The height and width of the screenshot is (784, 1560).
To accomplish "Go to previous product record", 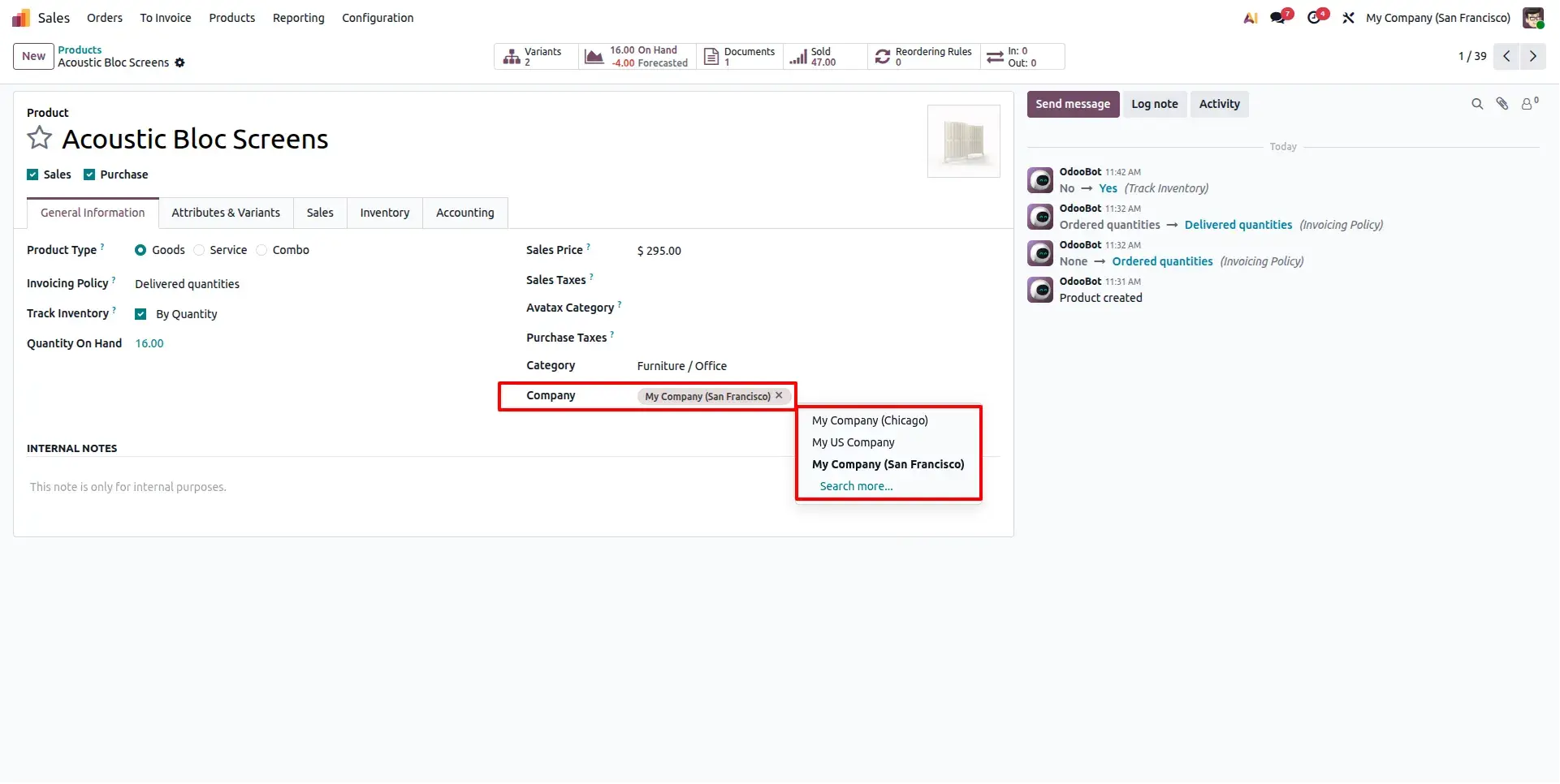I will coord(1506,56).
